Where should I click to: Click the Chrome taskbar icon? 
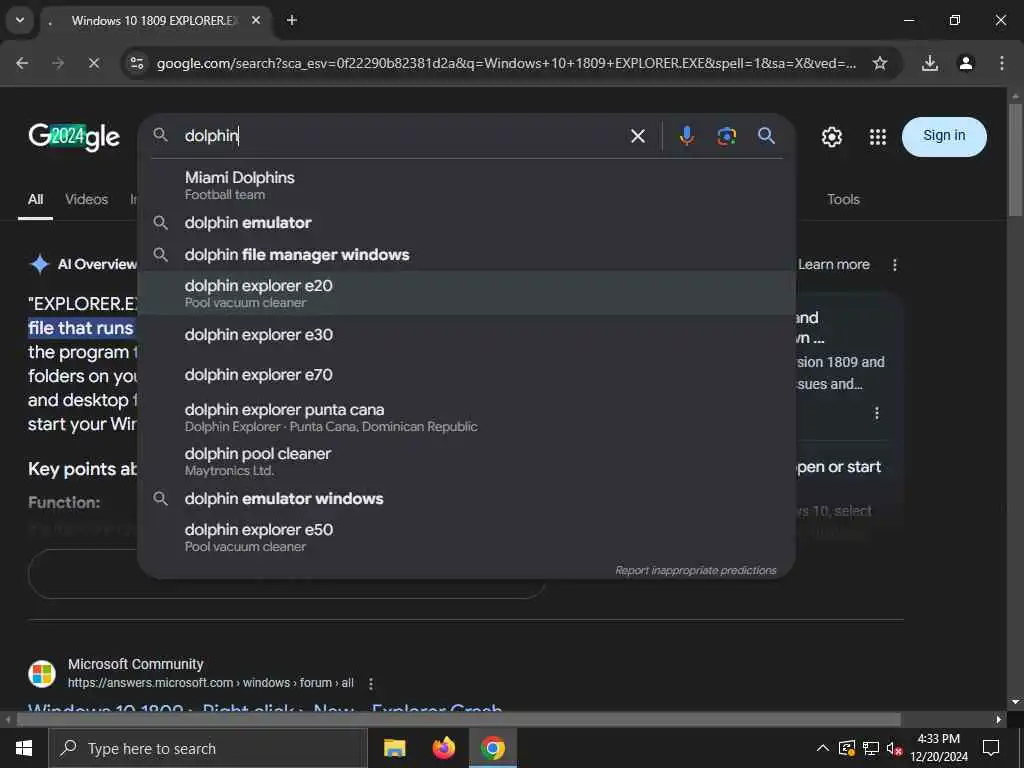coord(493,748)
